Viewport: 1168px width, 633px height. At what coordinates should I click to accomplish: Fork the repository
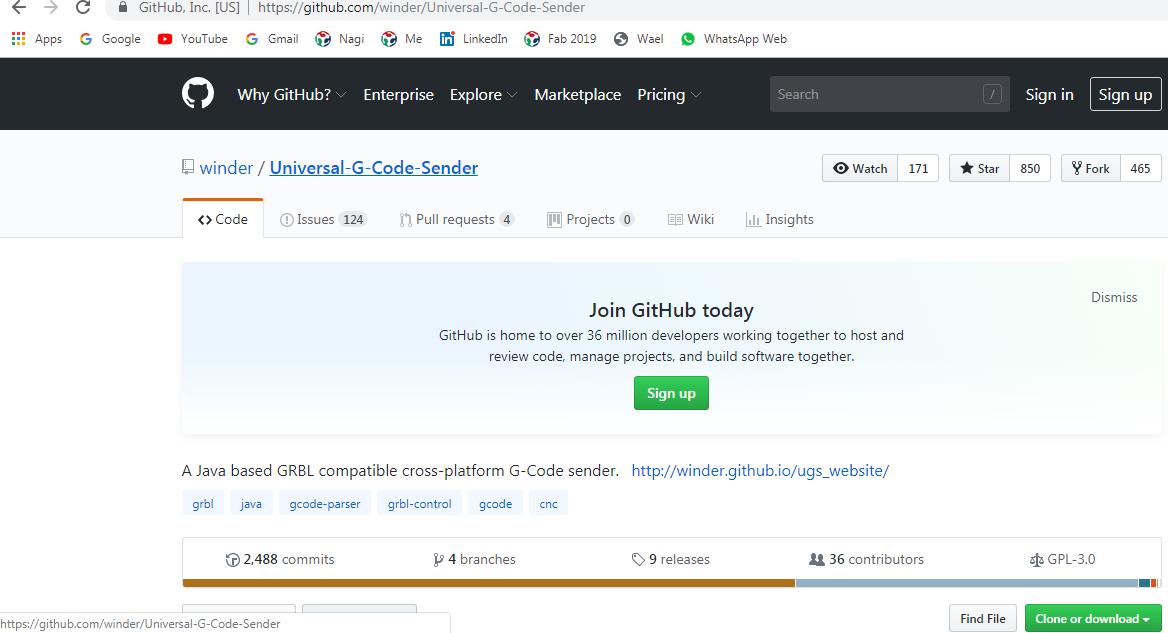pyautogui.click(x=1090, y=168)
